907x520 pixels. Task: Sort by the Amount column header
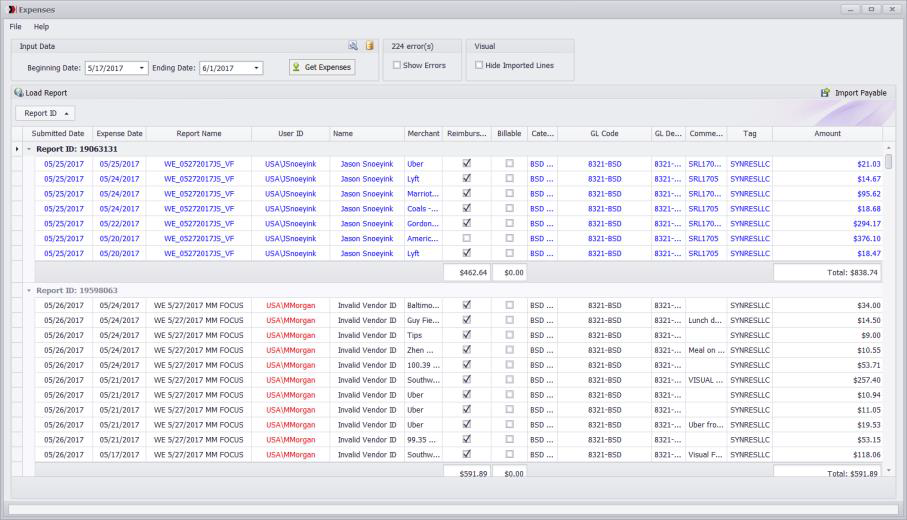click(x=827, y=133)
